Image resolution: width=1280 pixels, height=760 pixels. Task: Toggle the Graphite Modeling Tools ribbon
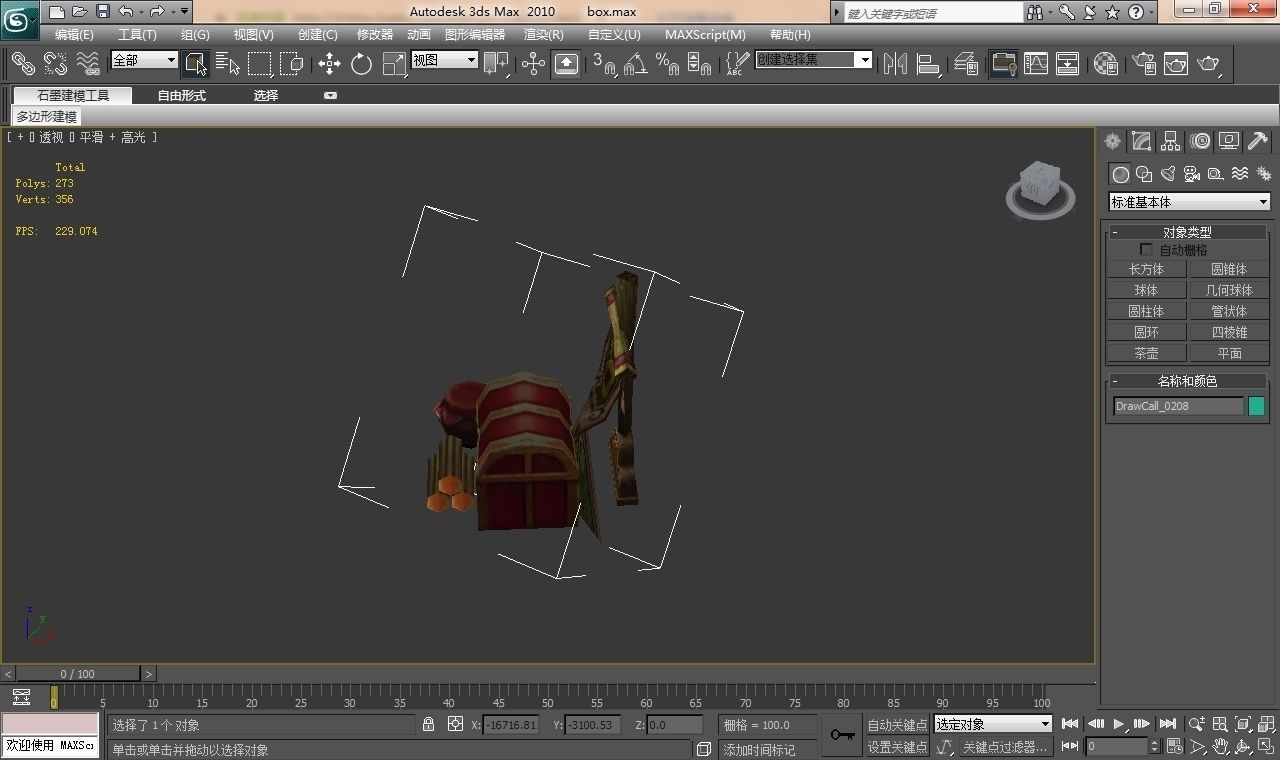pyautogui.click(x=1003, y=64)
